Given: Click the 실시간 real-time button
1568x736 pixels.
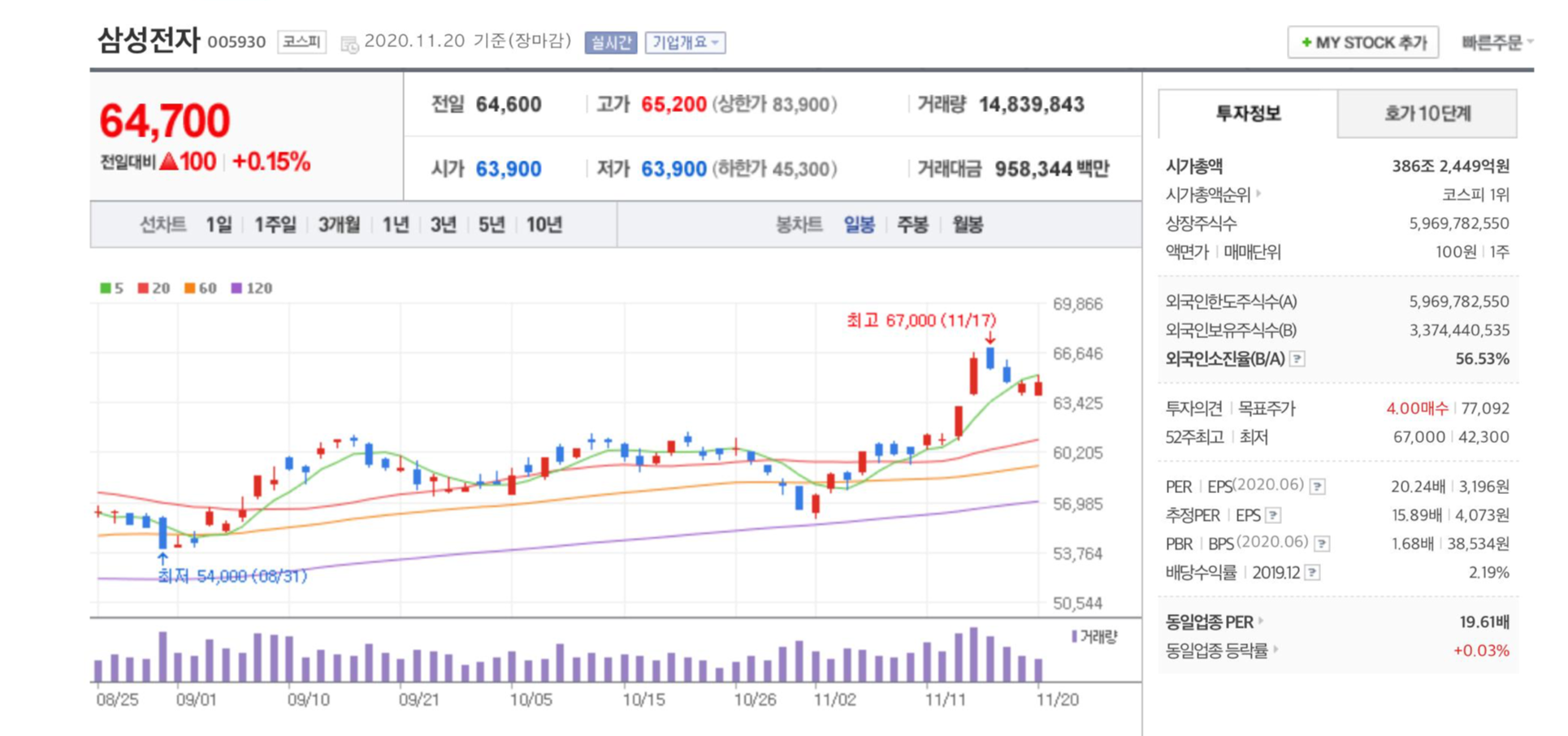Looking at the screenshot, I should [x=611, y=42].
